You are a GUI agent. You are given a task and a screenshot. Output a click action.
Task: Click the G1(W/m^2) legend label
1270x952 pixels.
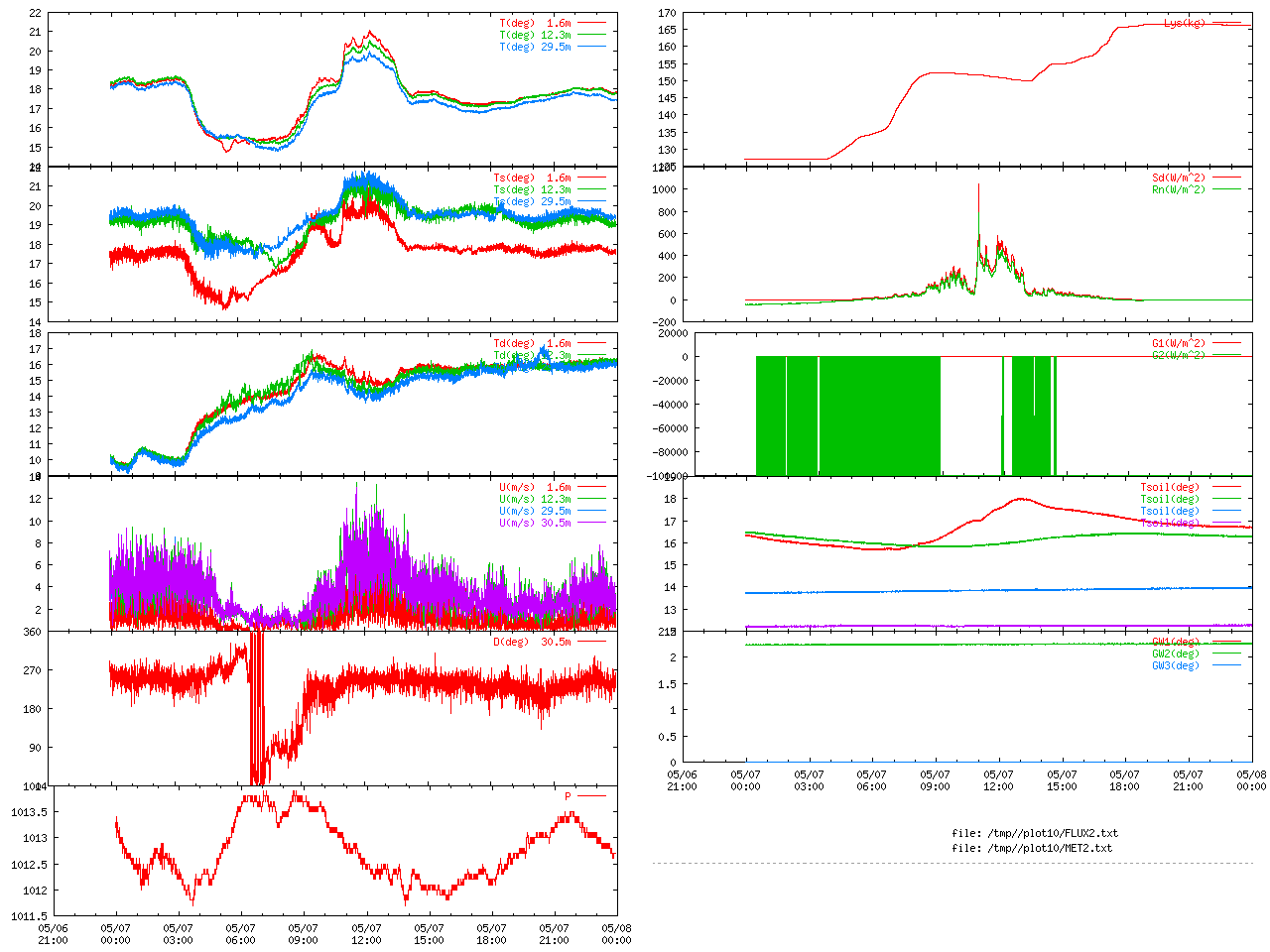coord(1178,343)
